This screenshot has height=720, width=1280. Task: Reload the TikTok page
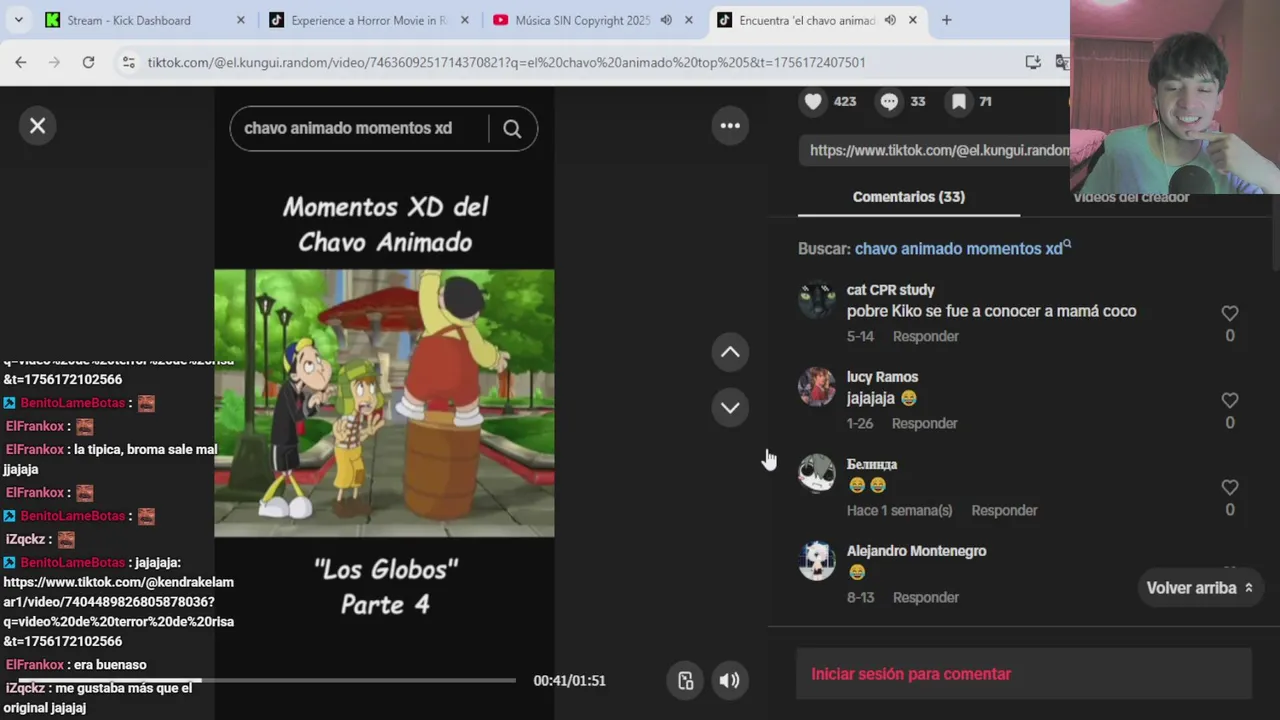88,62
